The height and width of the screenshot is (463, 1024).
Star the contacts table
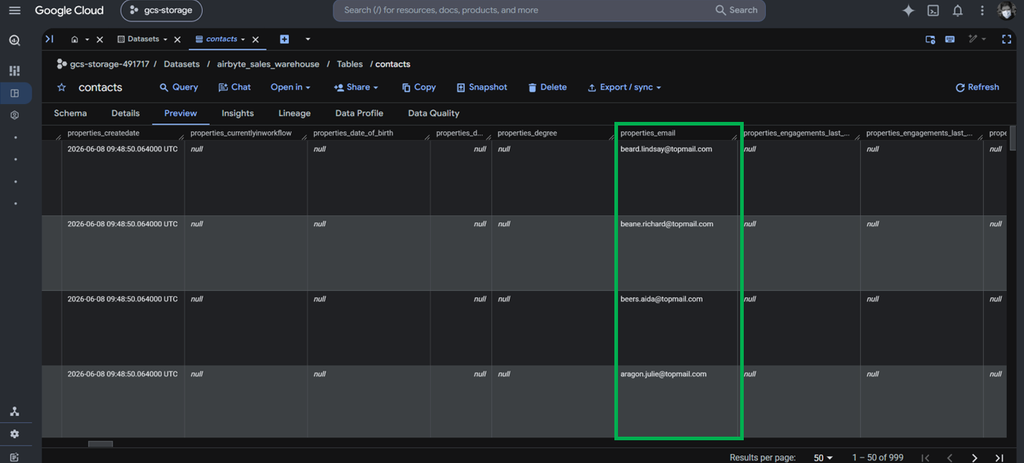point(62,88)
